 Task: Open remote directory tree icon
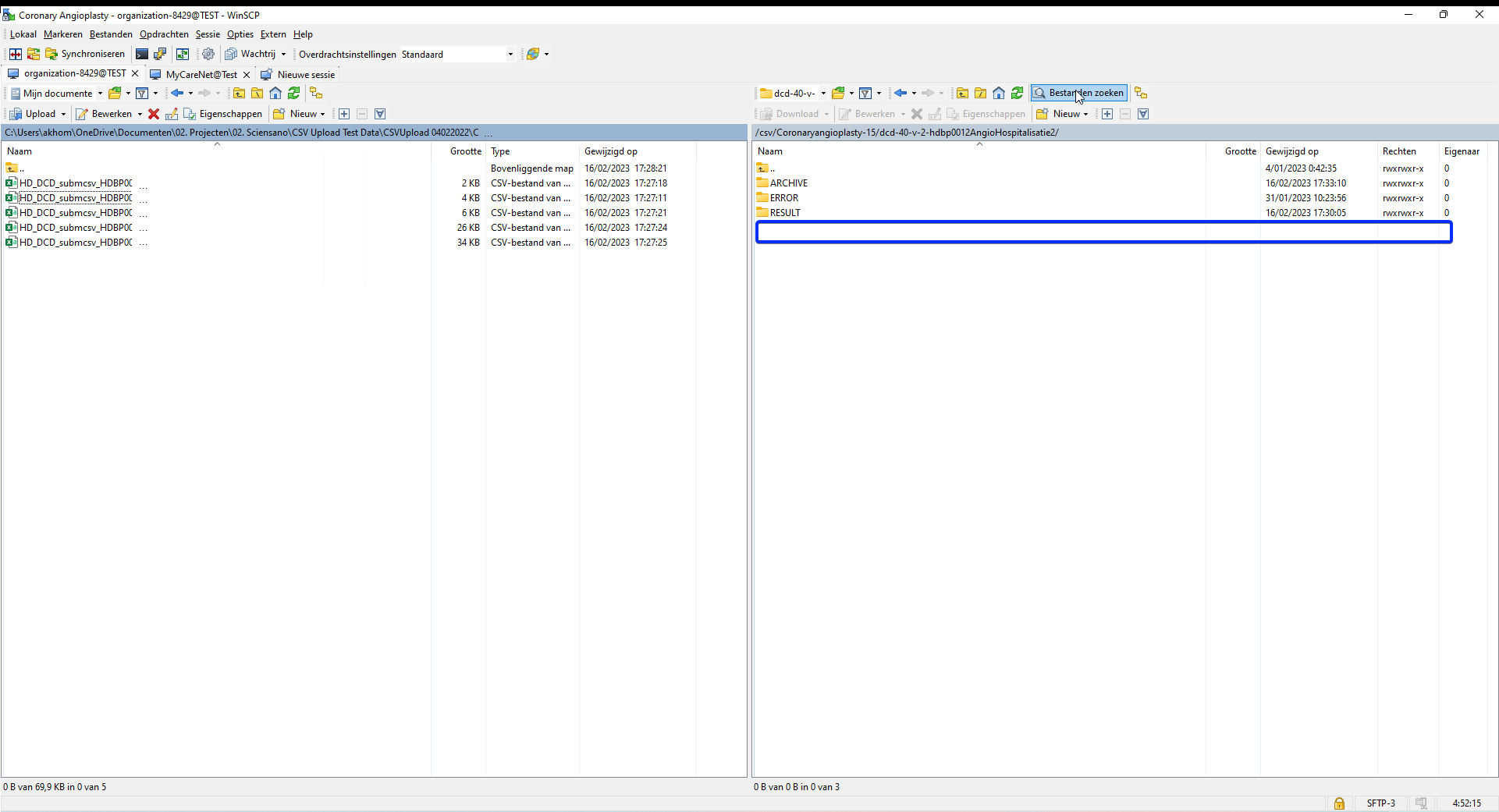point(1141,94)
